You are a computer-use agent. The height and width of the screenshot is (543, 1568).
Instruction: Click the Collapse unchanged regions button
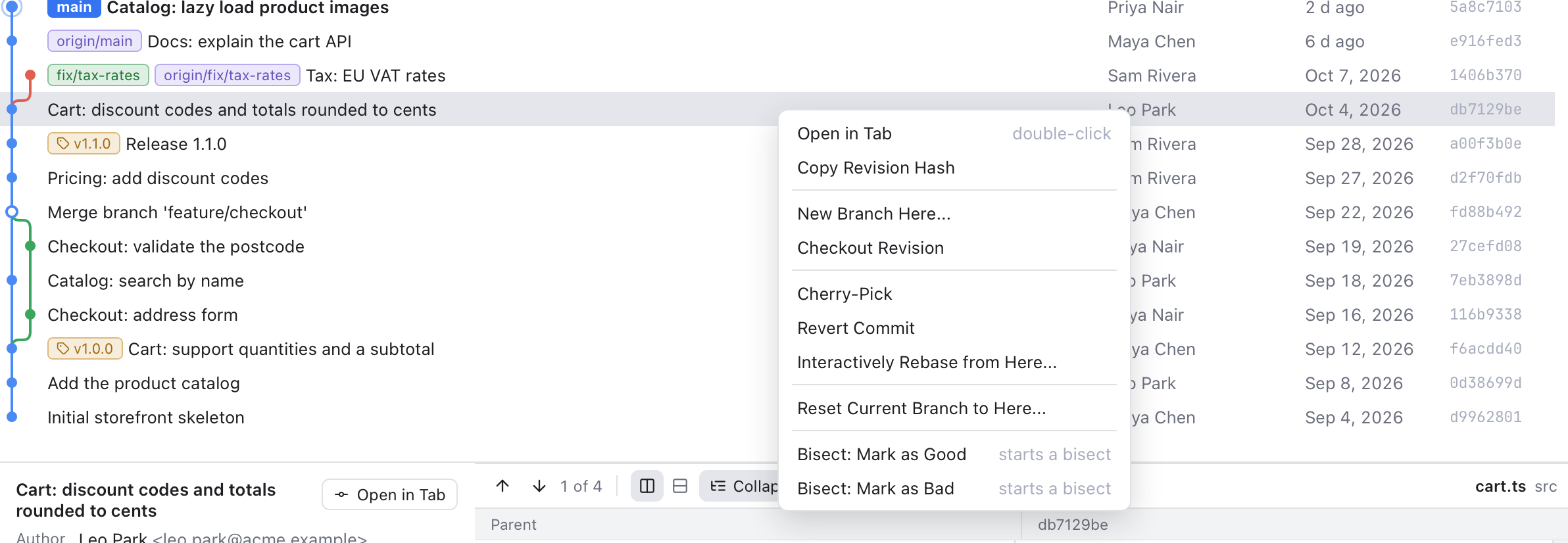pos(739,486)
